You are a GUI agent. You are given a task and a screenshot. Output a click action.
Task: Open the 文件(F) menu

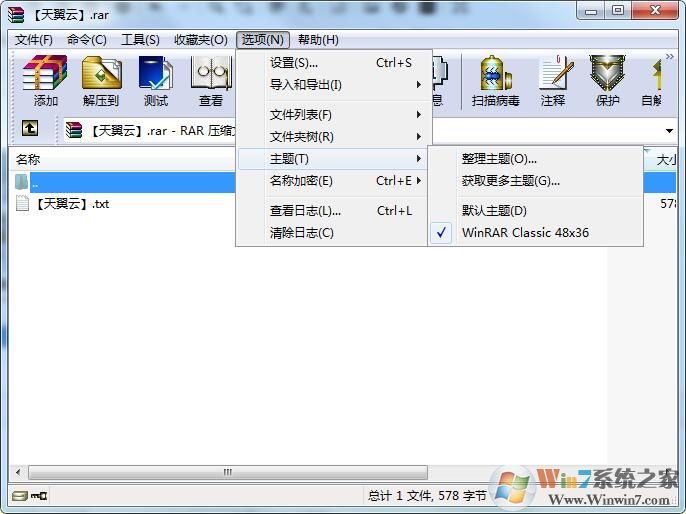tap(34, 40)
